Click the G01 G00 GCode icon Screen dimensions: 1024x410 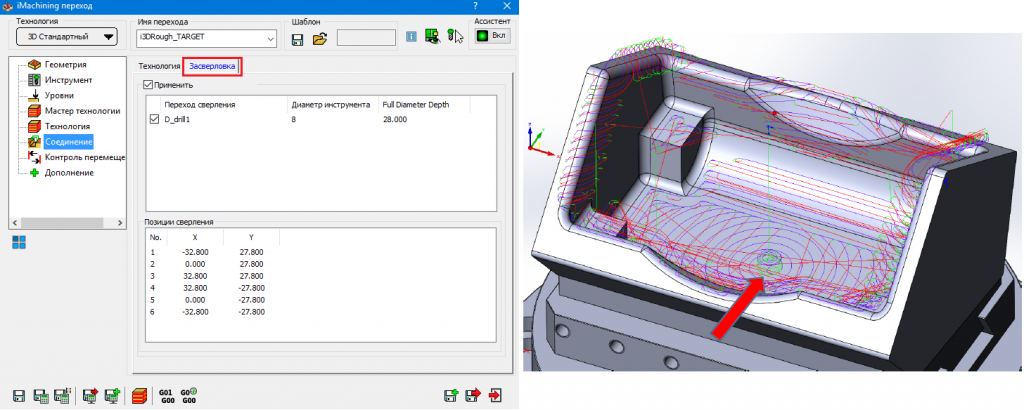[x=165, y=396]
